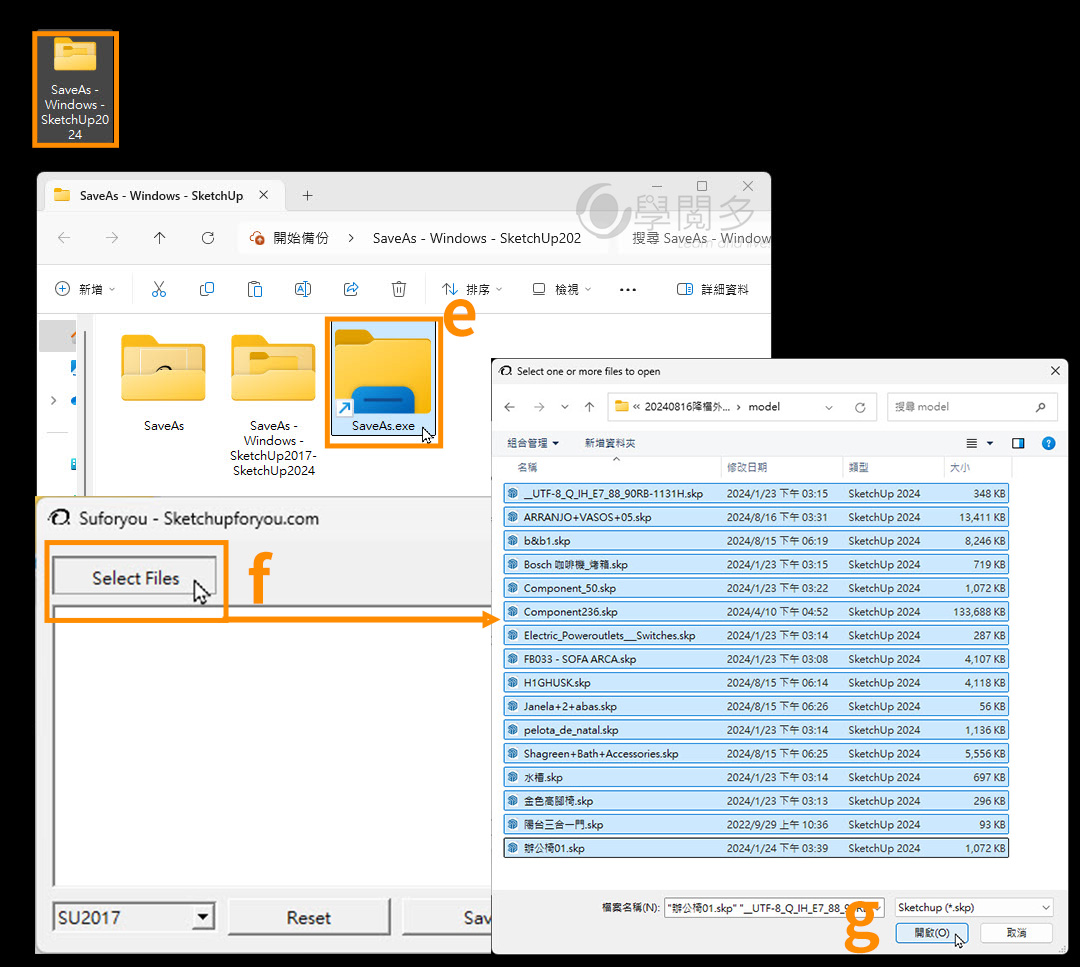Click the Explorer up-one-level arrow

coord(160,238)
